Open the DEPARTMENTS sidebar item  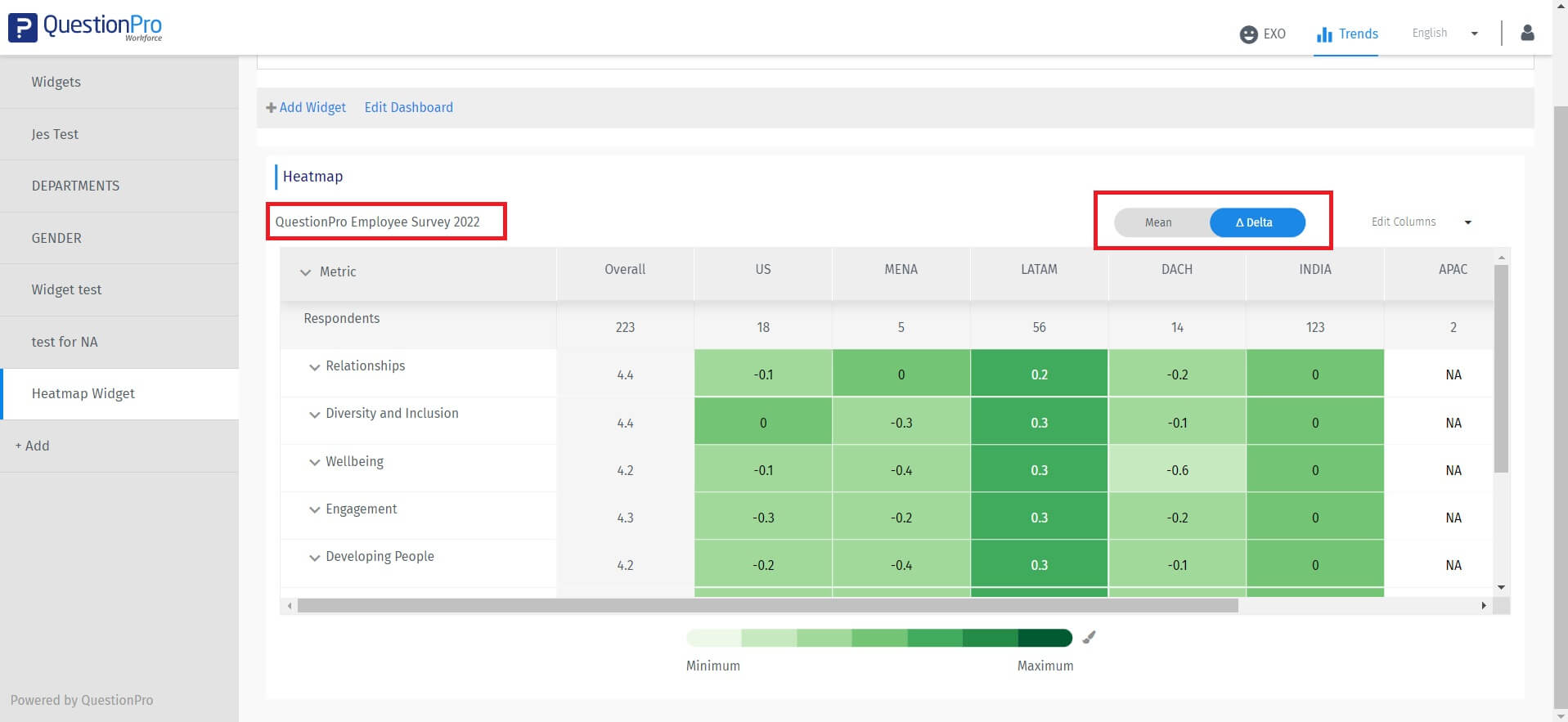[119, 186]
